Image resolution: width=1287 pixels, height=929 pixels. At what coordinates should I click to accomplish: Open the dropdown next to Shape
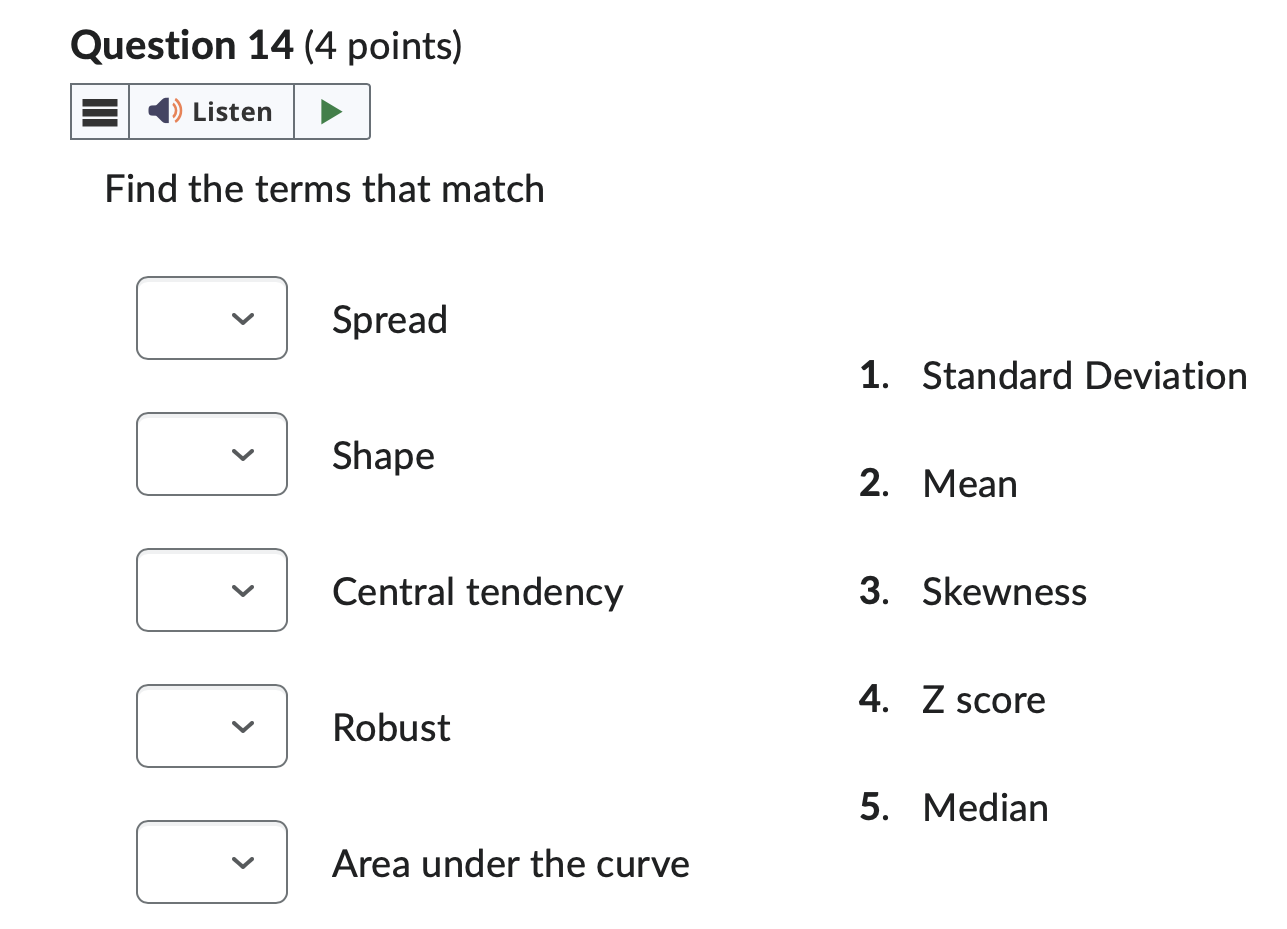(x=211, y=454)
